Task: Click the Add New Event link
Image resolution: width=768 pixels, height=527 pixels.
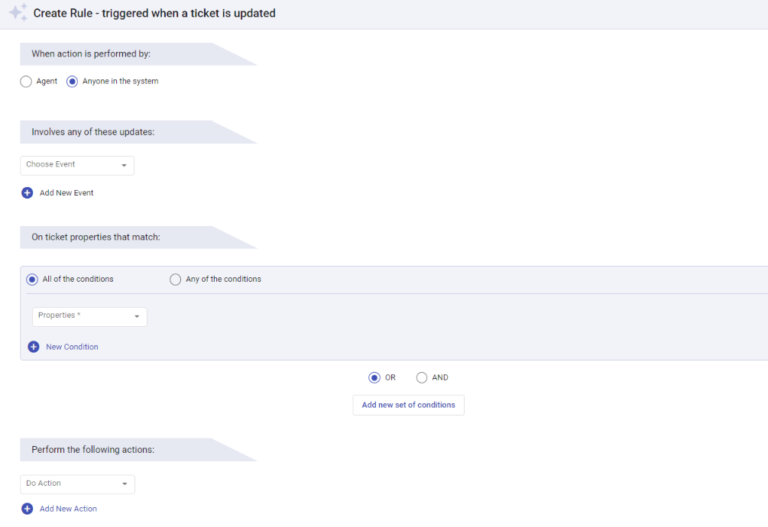Action: tap(67, 192)
